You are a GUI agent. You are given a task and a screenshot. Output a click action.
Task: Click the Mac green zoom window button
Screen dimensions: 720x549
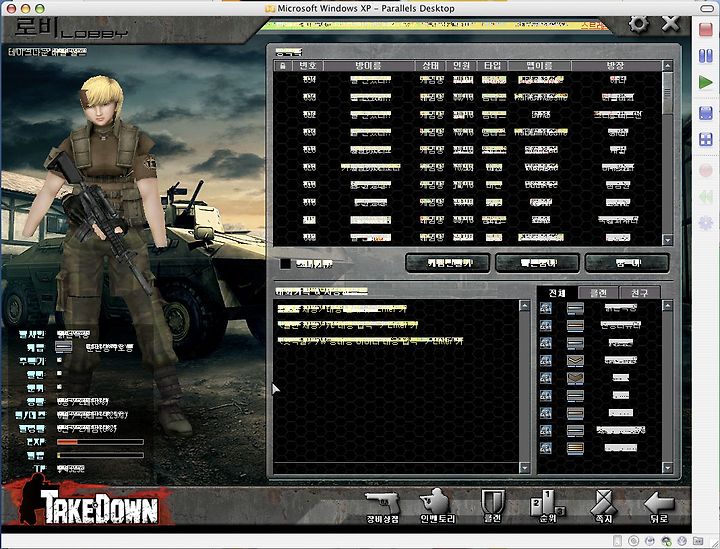(40, 8)
